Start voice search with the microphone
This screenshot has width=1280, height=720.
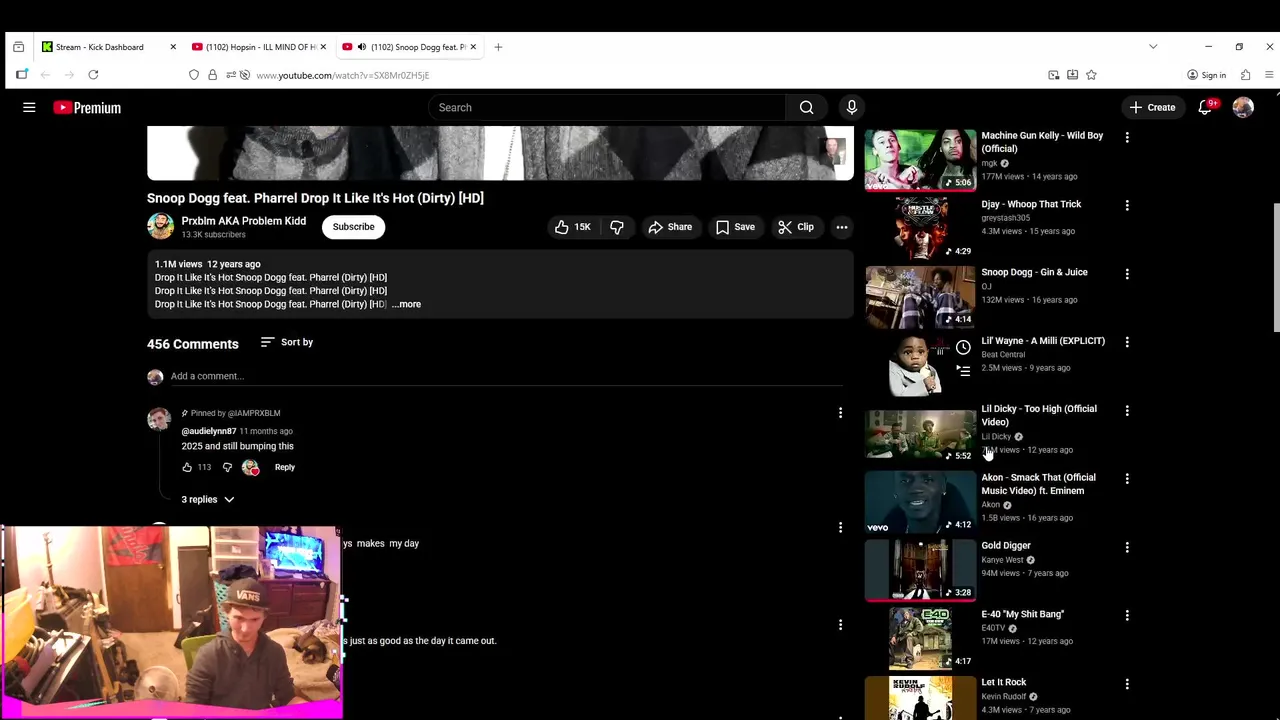click(851, 107)
